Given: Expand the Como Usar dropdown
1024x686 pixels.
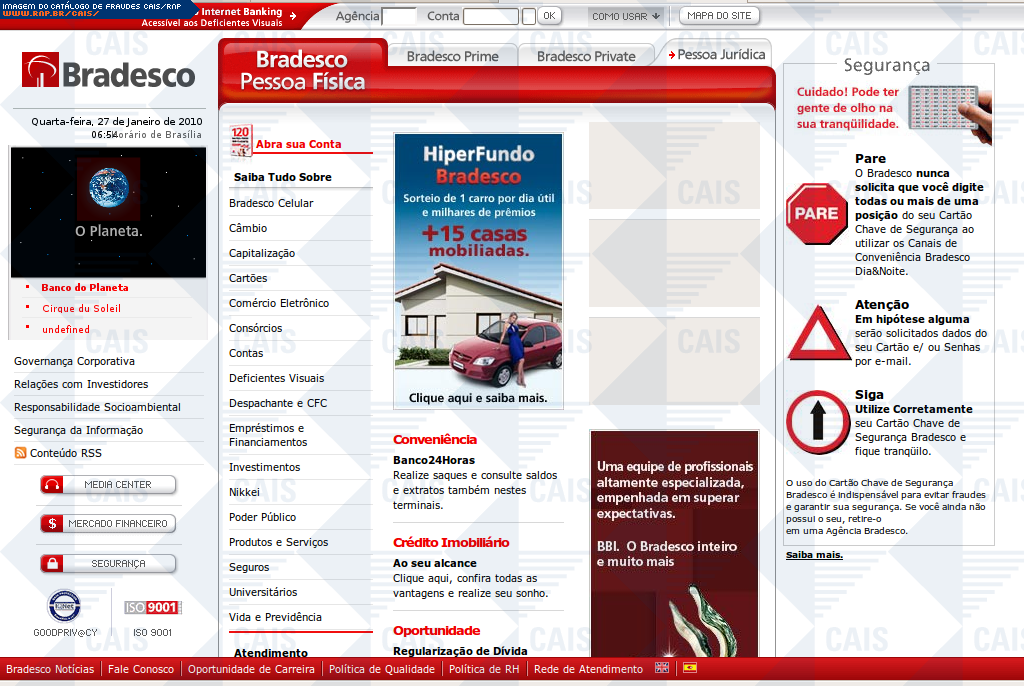Looking at the screenshot, I should (626, 16).
